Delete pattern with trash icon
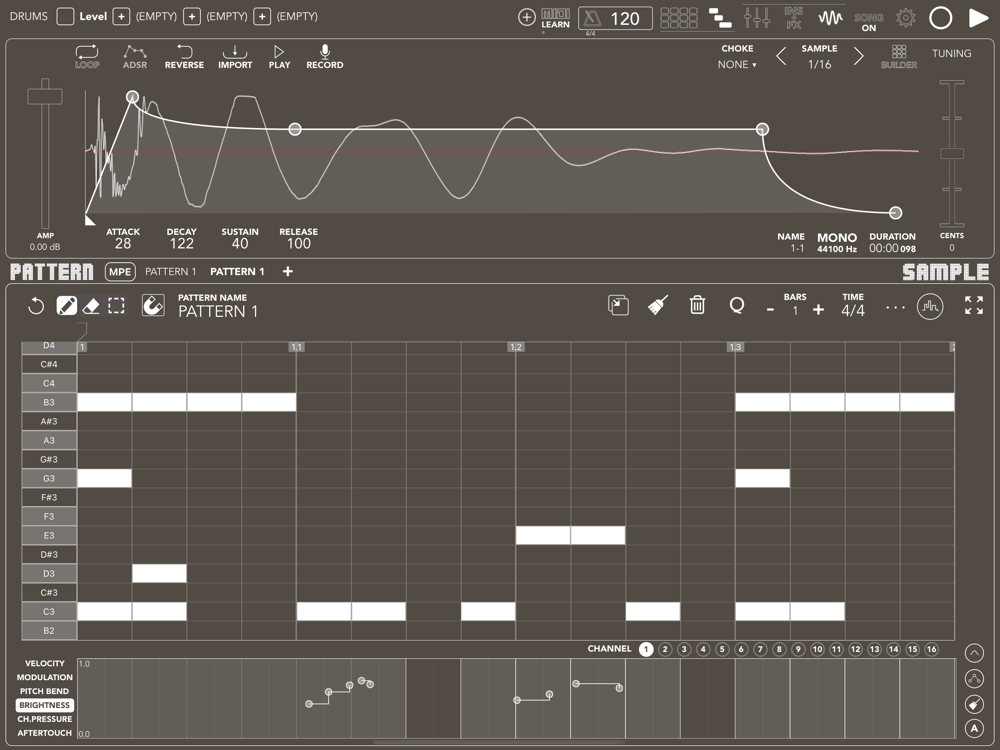Screen dimensions: 1000x750 point(697,305)
